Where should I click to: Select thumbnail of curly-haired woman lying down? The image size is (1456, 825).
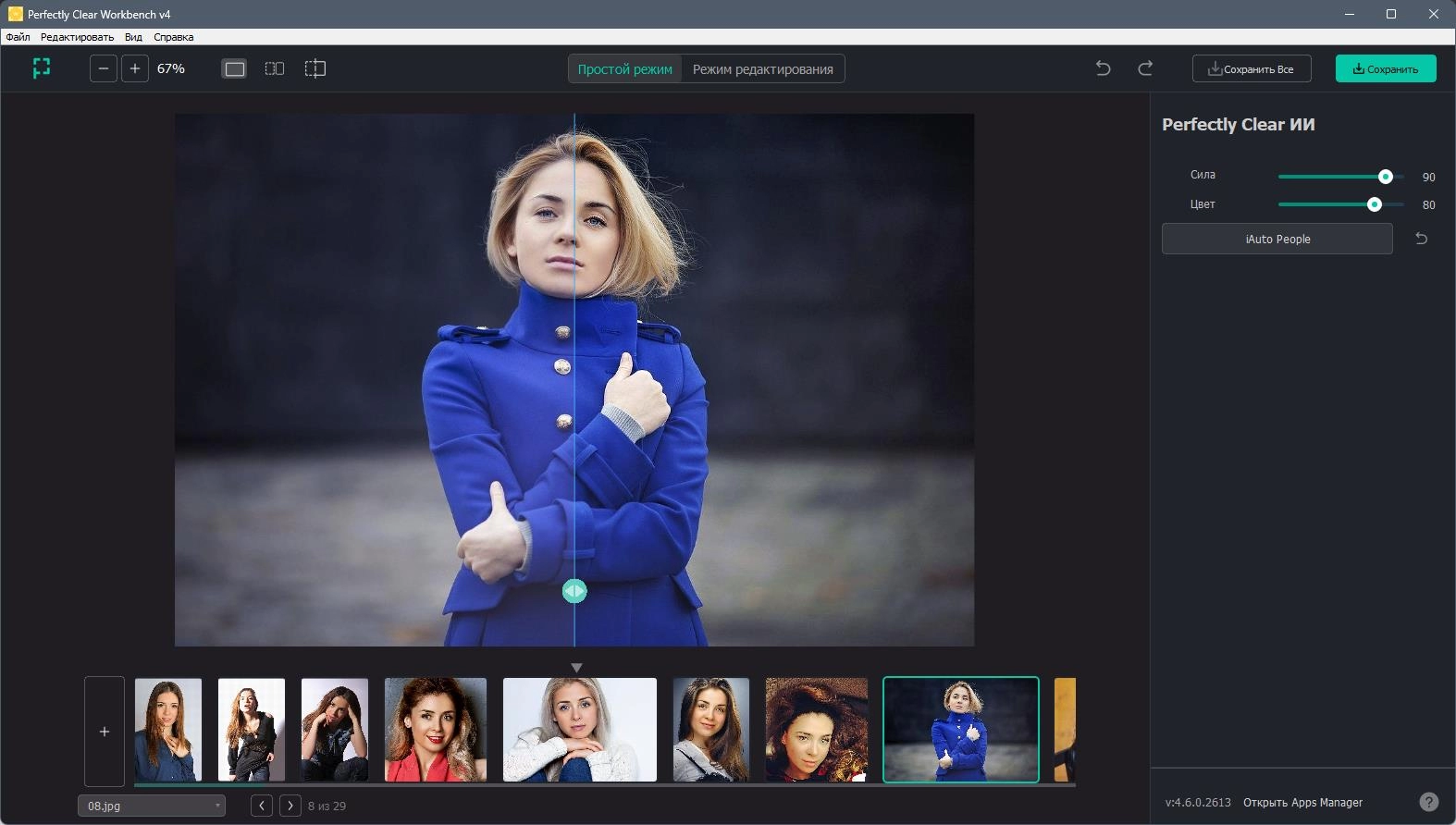(x=817, y=730)
